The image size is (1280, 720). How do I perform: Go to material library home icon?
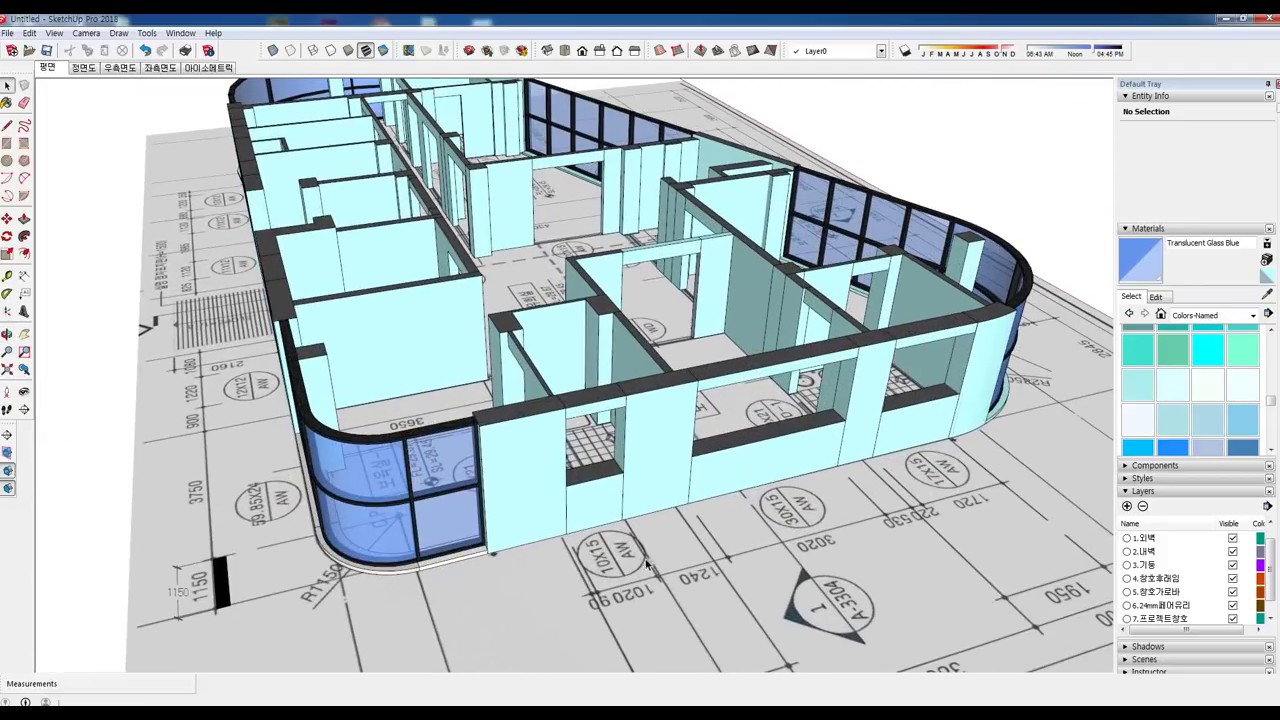(1161, 314)
